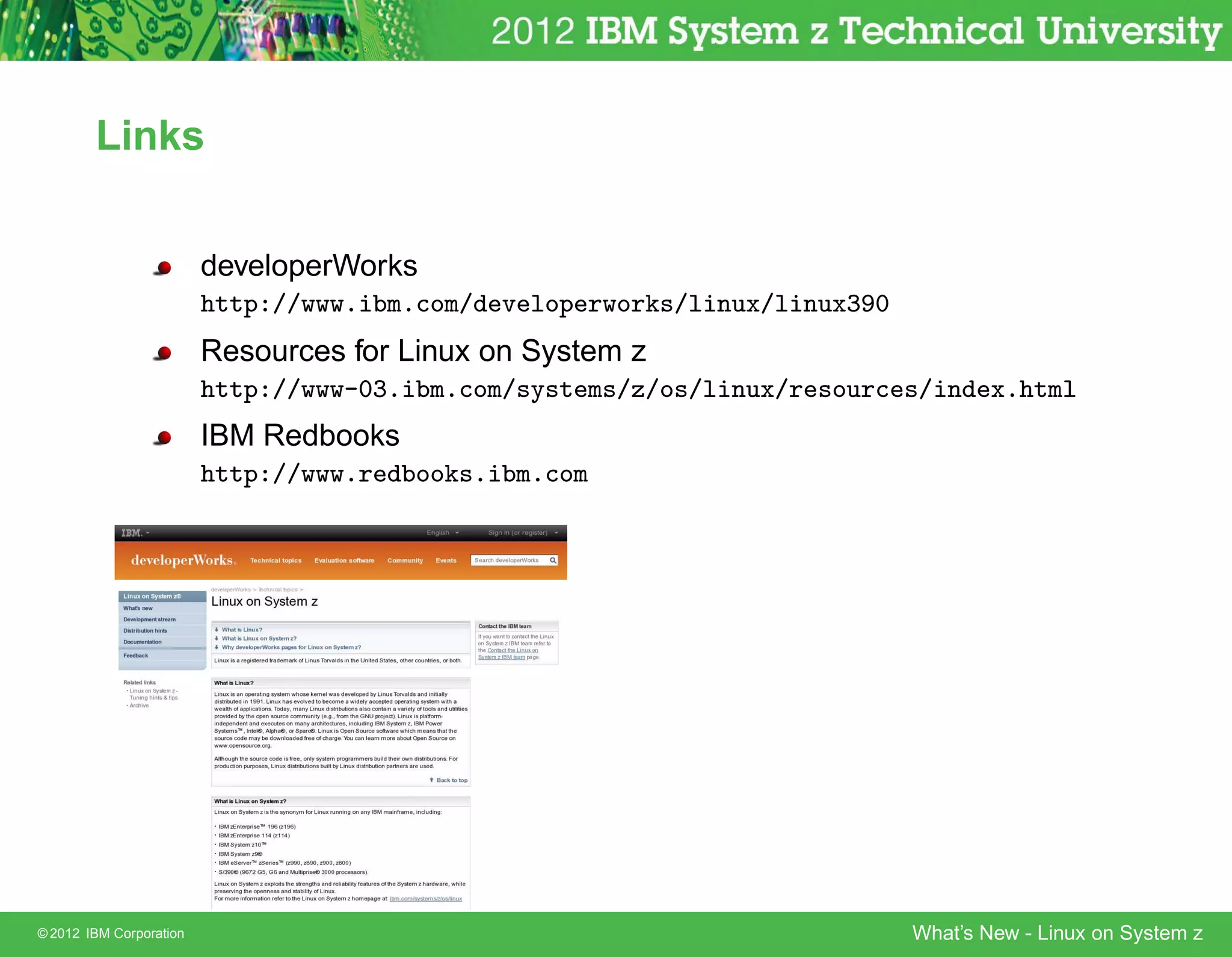Expand the dropdown arrow beside the IBM logo
Screen dimensions: 1232x957
(x=148, y=533)
